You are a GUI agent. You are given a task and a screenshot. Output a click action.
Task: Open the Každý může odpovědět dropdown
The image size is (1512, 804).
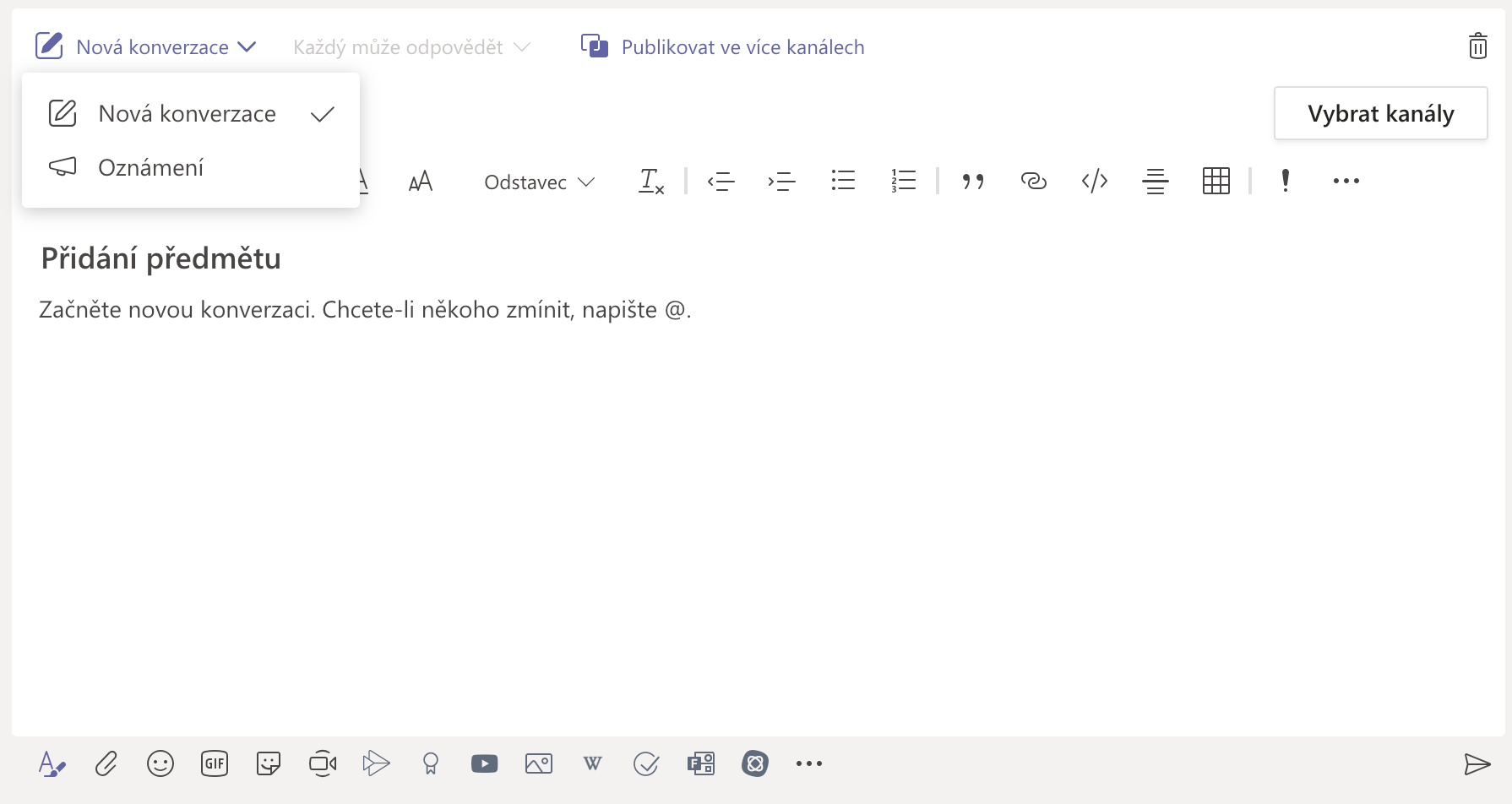click(411, 47)
